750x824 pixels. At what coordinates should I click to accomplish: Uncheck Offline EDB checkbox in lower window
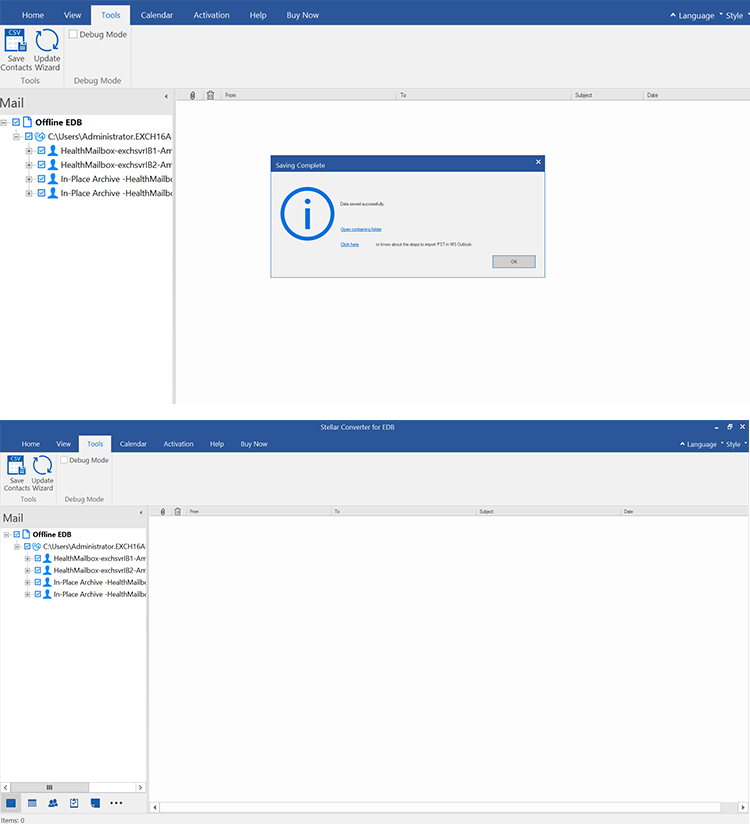(x=17, y=534)
